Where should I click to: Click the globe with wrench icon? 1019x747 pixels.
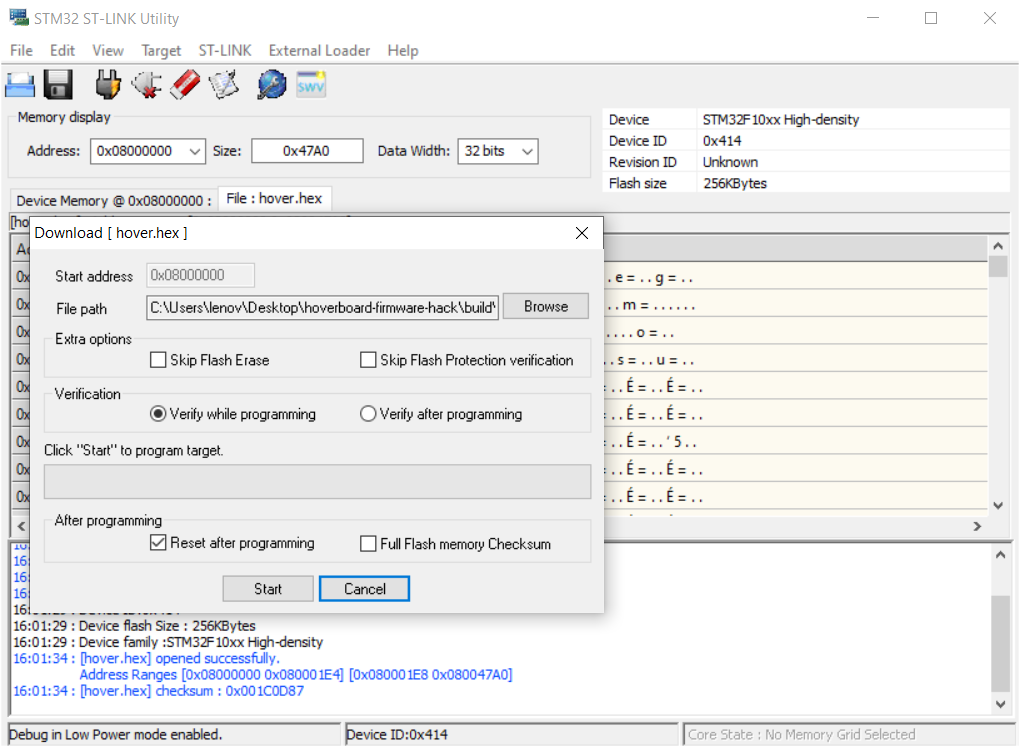[x=271, y=84]
